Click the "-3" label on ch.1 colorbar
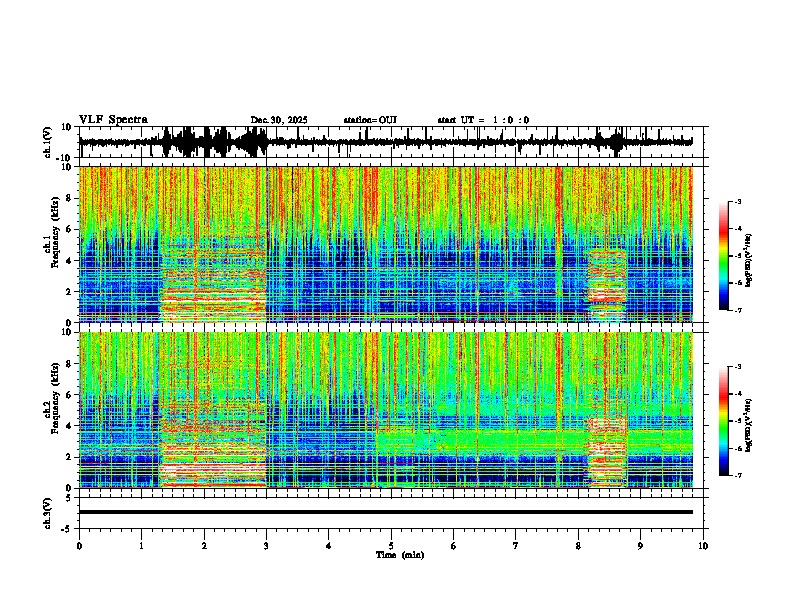This screenshot has width=792, height=612. pyautogui.click(x=738, y=202)
